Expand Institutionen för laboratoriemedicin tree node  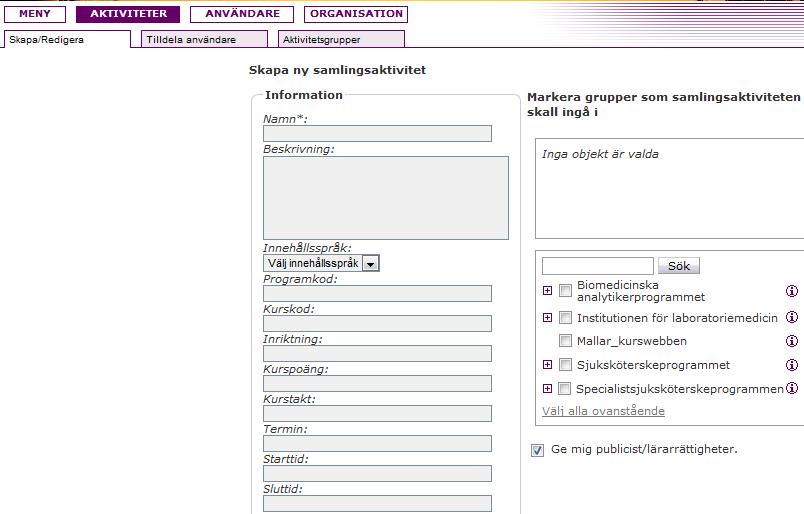point(547,318)
